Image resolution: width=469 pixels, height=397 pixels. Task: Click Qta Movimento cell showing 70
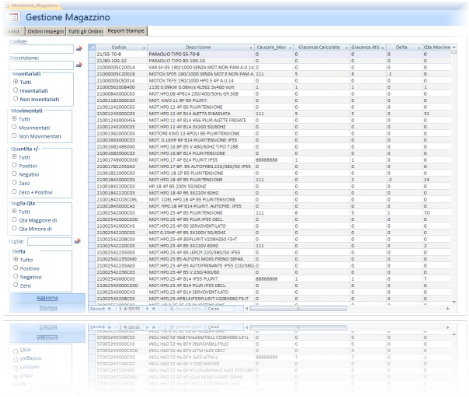pyautogui.click(x=437, y=213)
